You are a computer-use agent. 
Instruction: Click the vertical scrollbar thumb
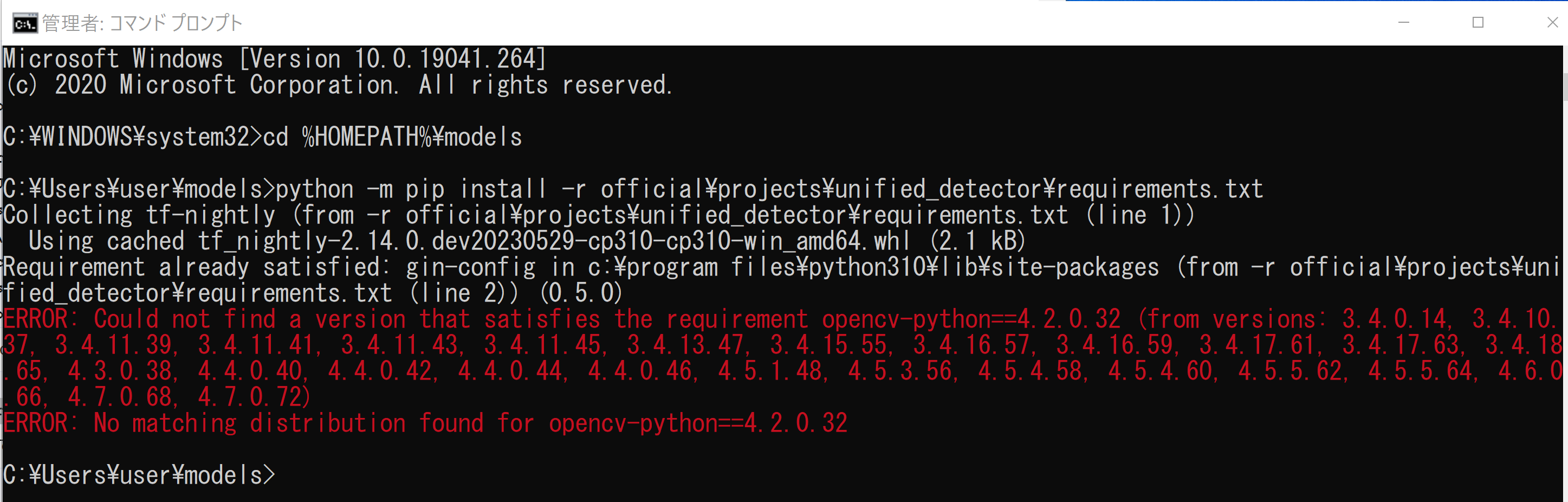coord(1565,87)
